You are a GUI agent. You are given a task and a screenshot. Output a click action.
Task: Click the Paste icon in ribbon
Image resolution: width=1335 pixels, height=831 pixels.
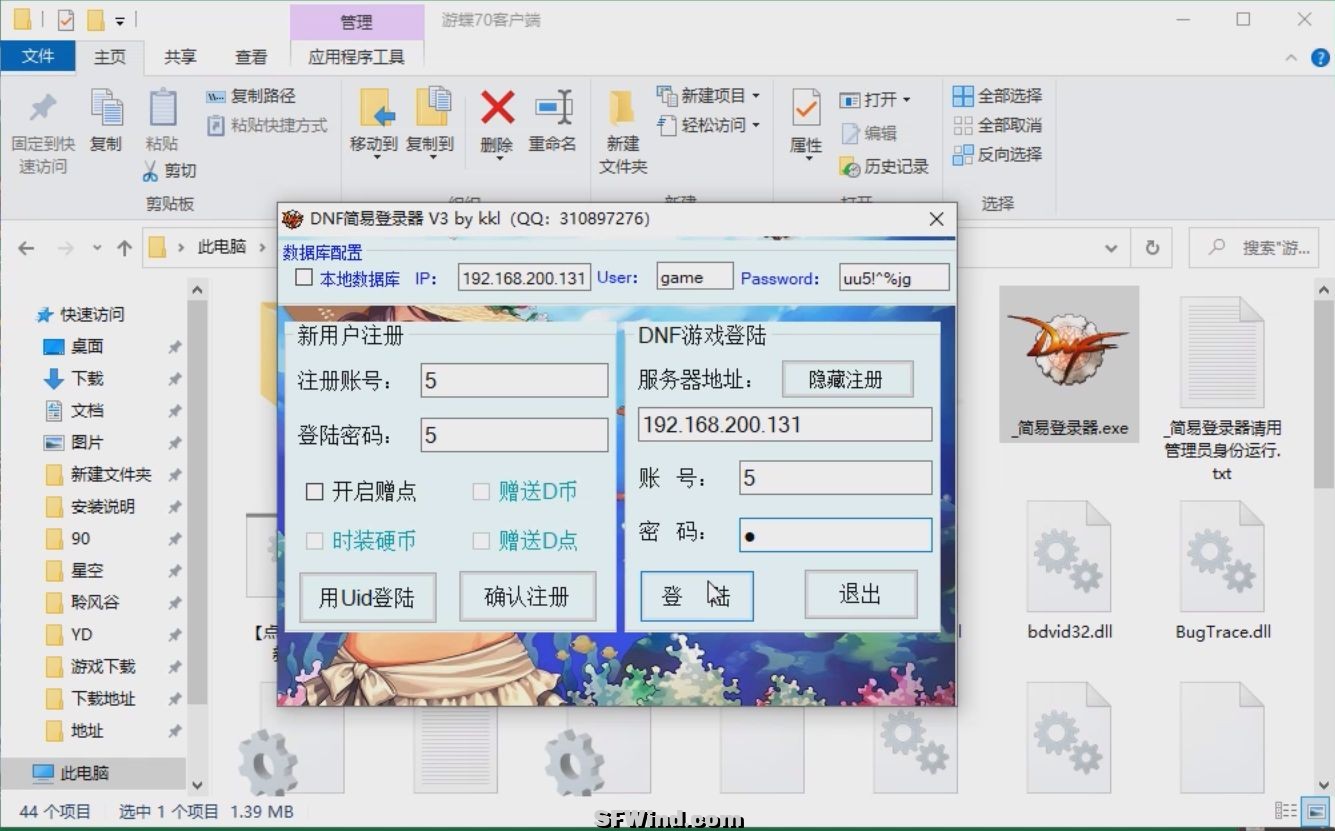click(162, 108)
